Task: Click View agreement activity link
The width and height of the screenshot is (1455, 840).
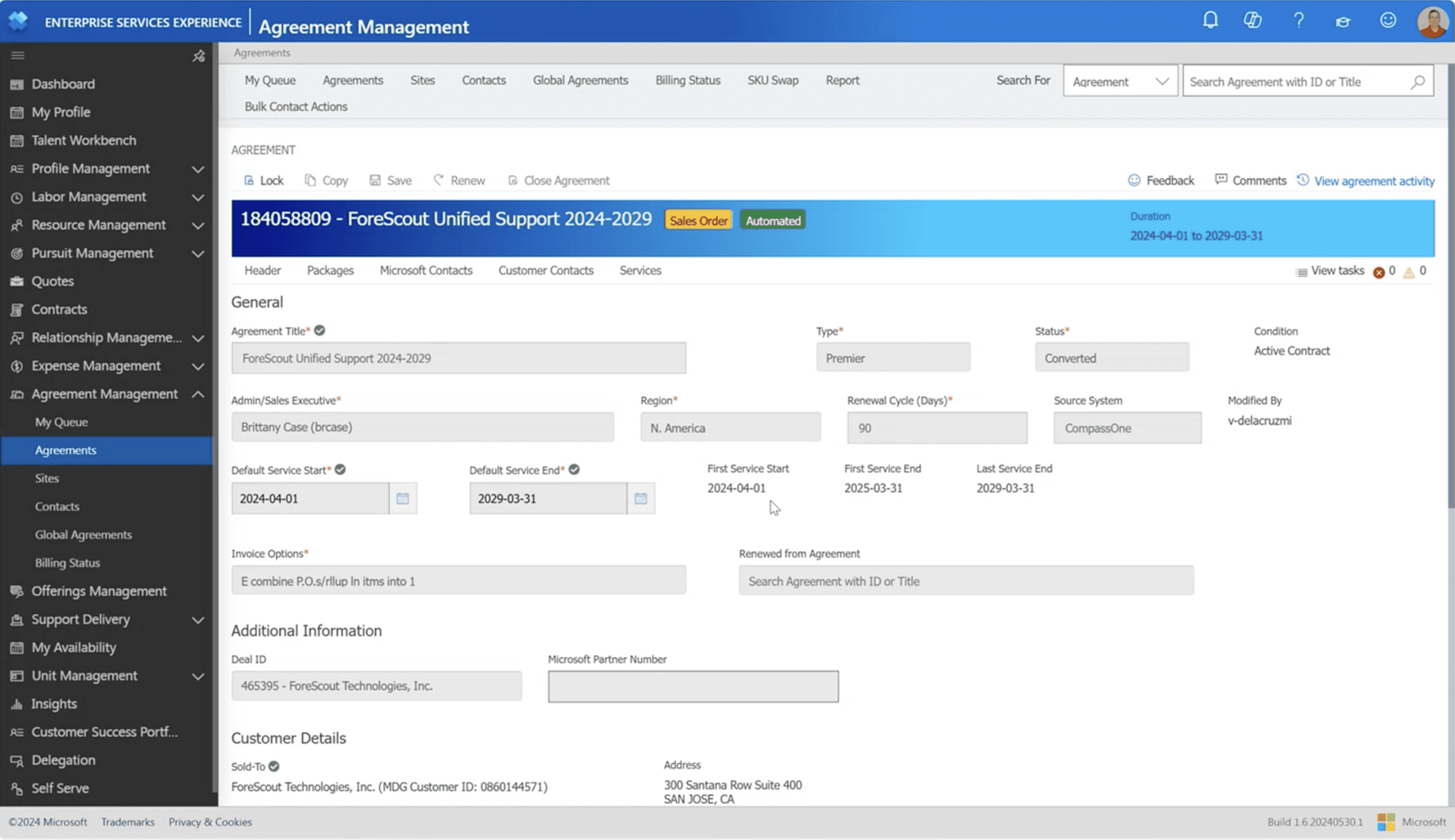Action: (x=1374, y=181)
